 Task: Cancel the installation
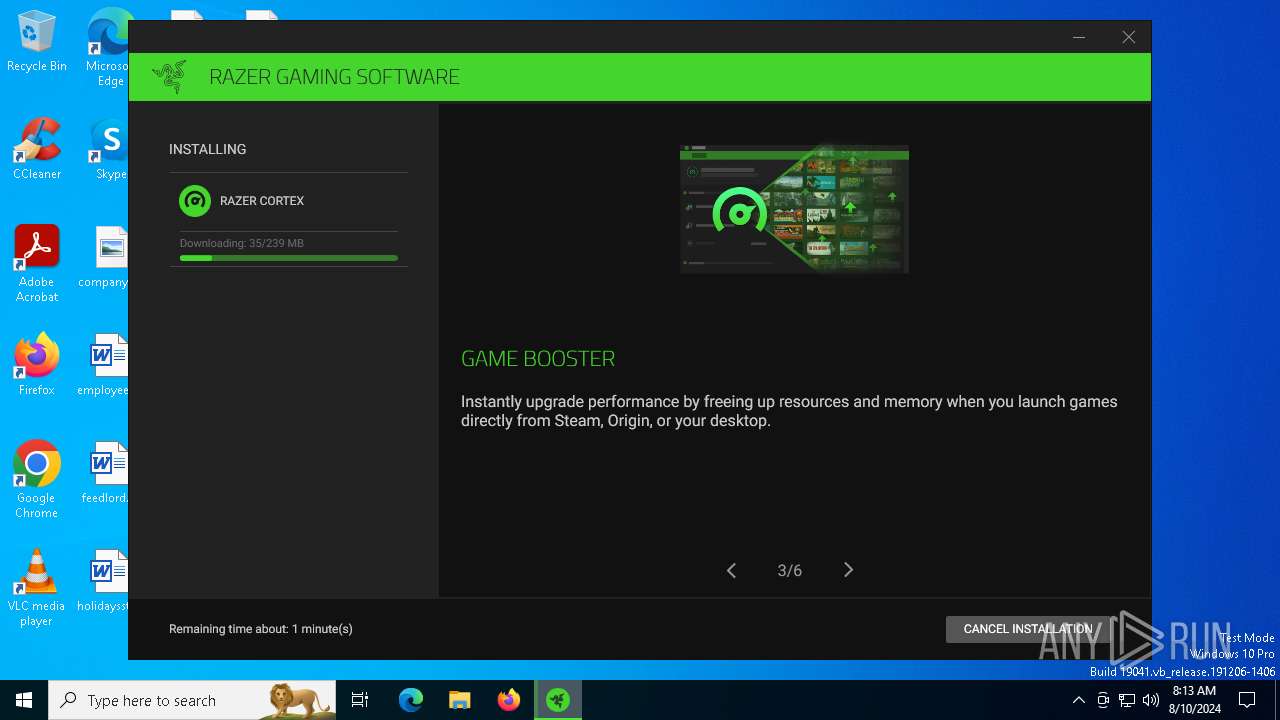click(x=1028, y=629)
